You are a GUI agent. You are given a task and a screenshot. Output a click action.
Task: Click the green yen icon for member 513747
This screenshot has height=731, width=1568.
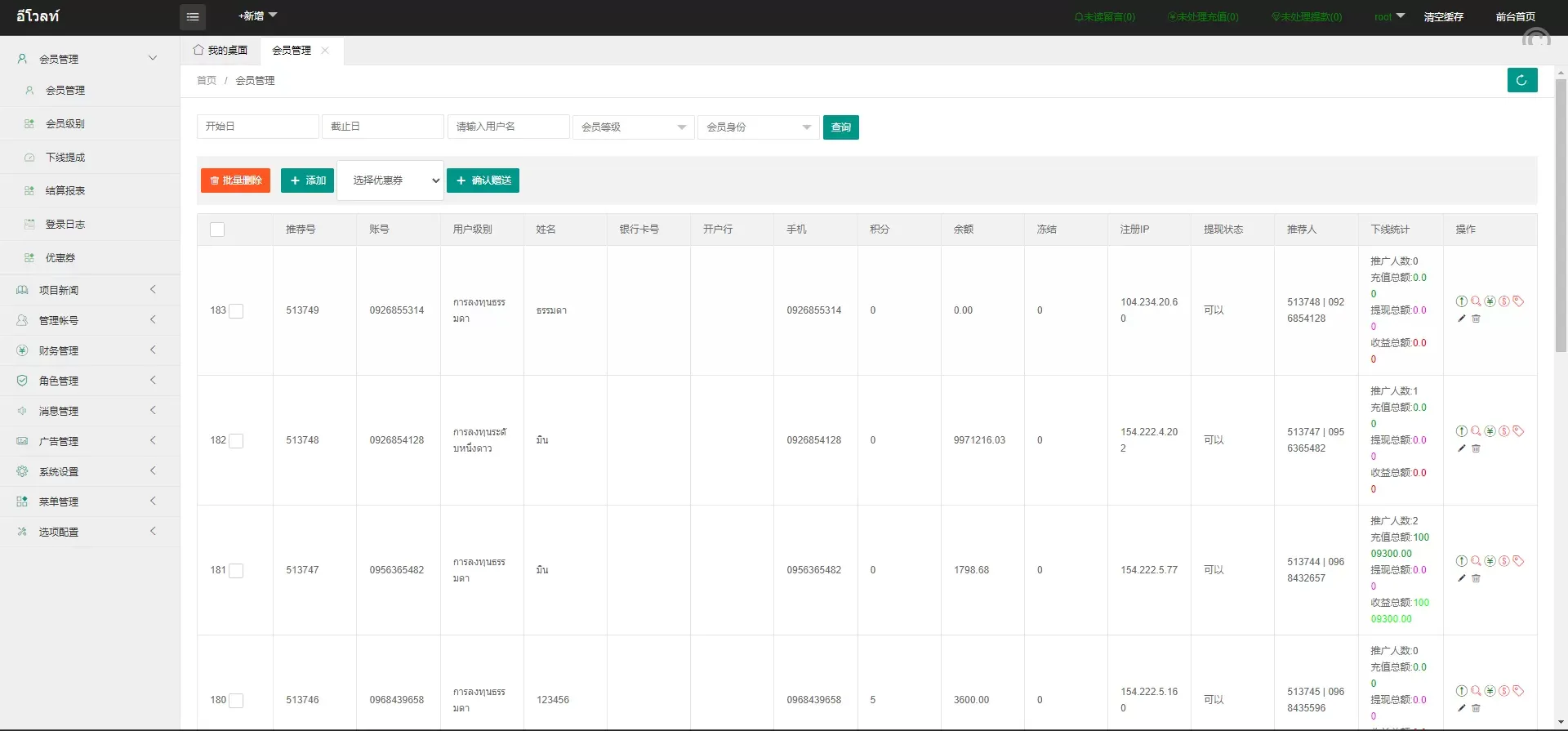[1490, 561]
